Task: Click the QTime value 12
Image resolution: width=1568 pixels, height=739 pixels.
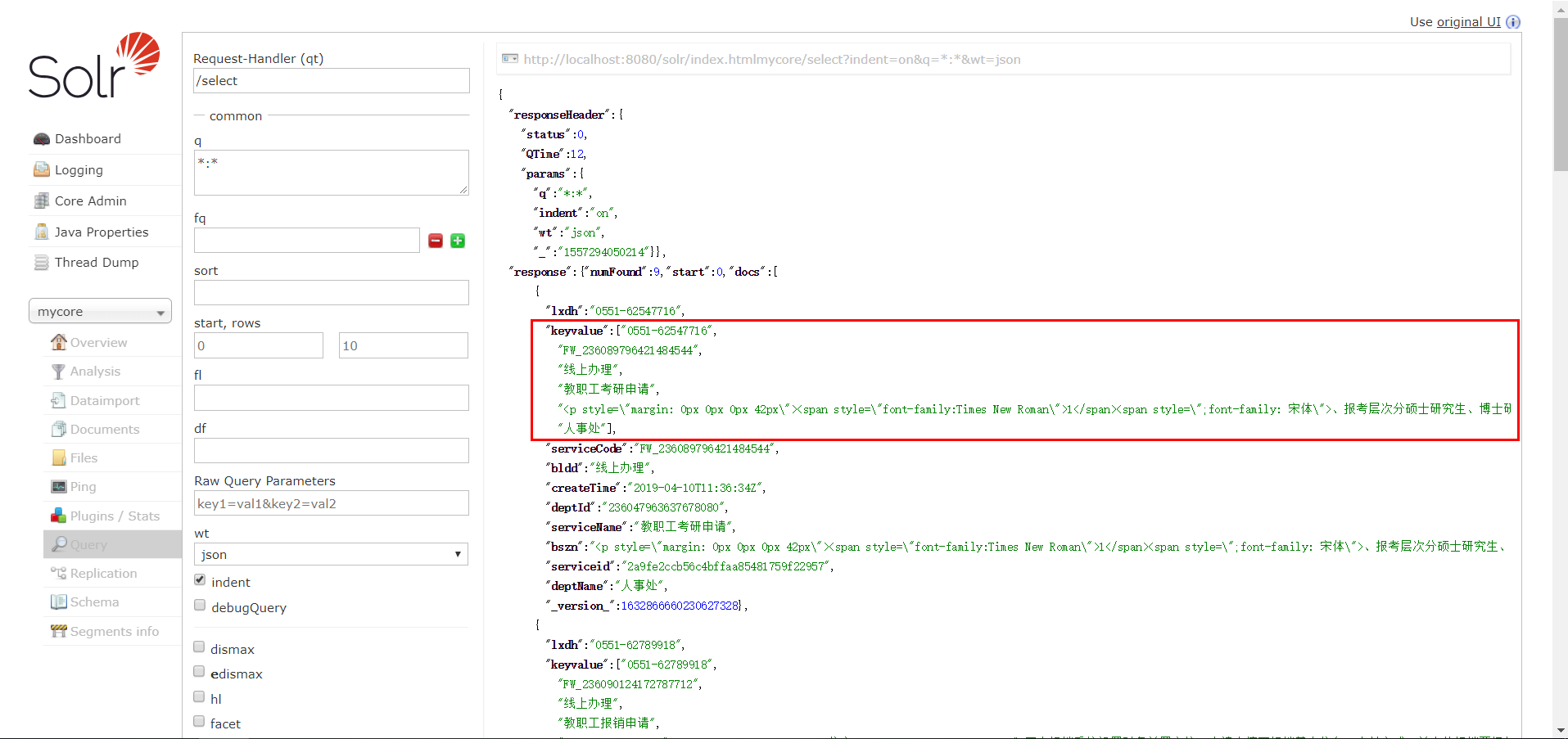Action: click(576, 154)
